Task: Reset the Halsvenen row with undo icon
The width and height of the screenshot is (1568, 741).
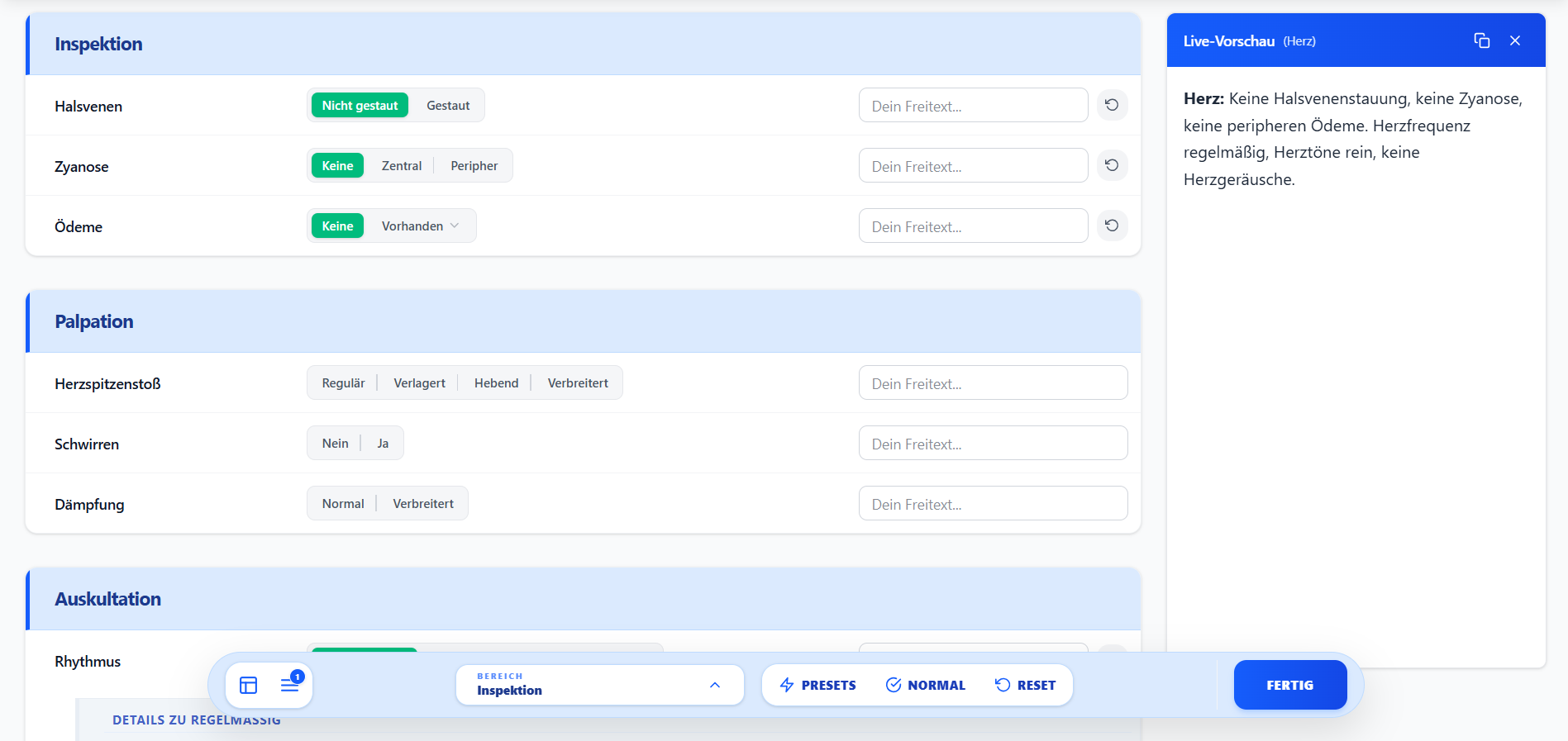Action: pyautogui.click(x=1112, y=105)
